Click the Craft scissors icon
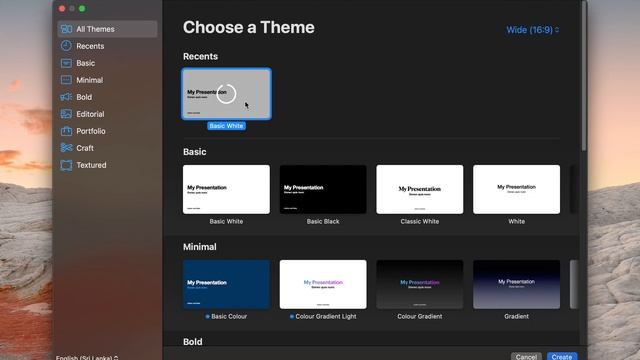640x360 pixels. coord(66,148)
